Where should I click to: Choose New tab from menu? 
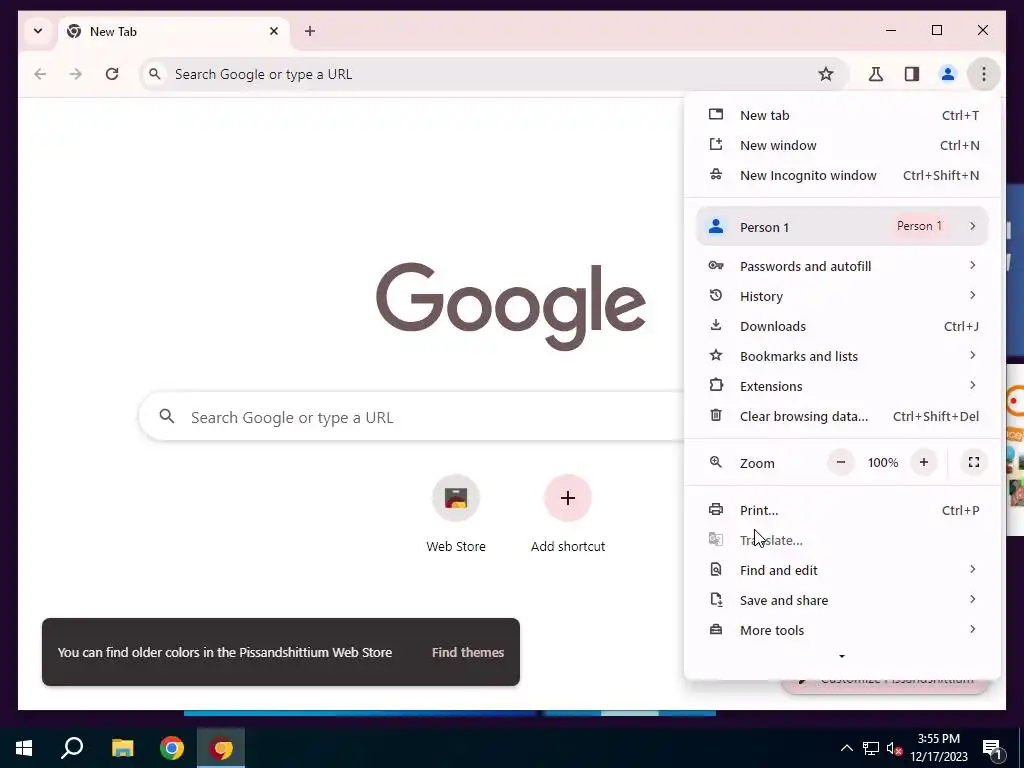point(842,116)
